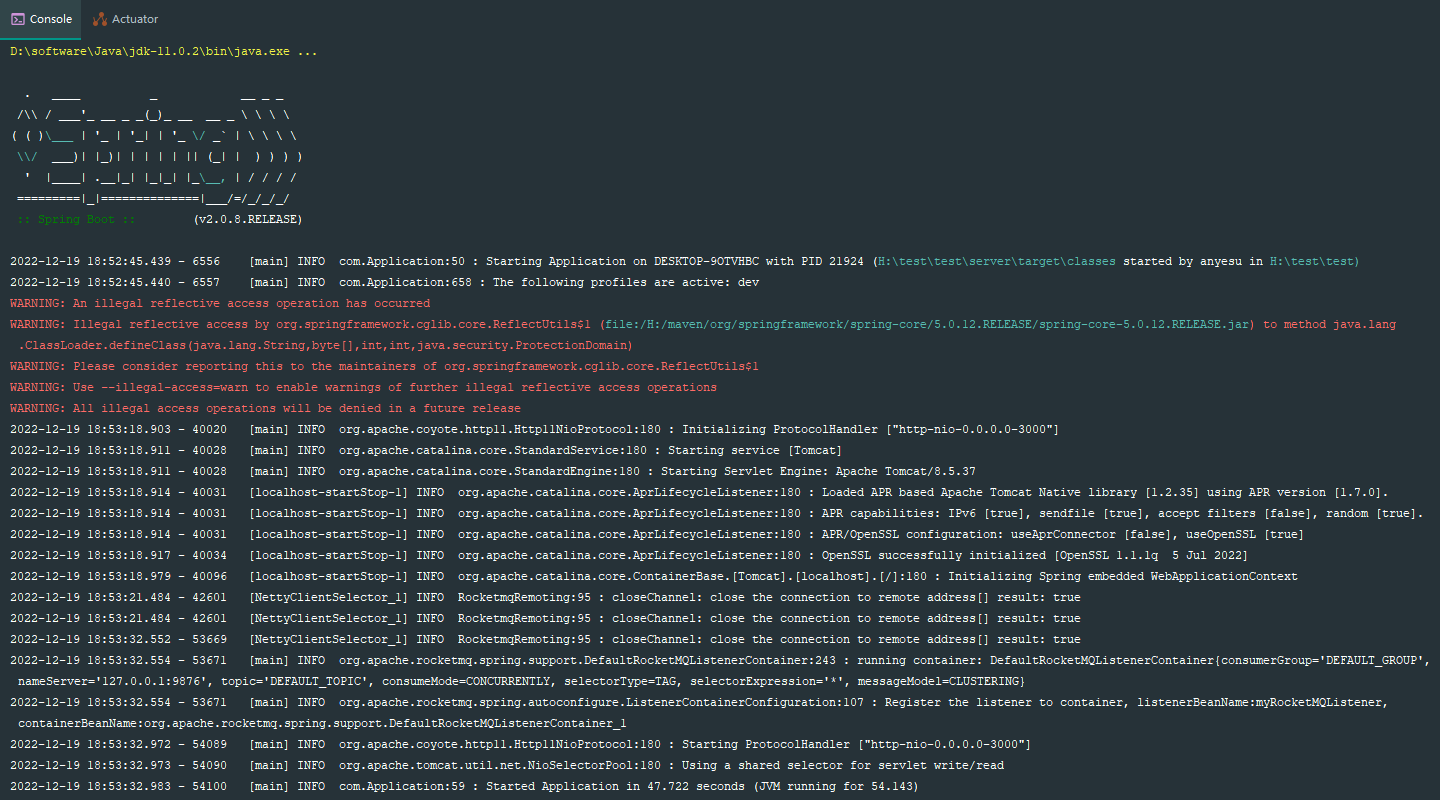Click the 'Starting service [Tomcat]' log line
The height and width of the screenshot is (800, 1440).
426,450
